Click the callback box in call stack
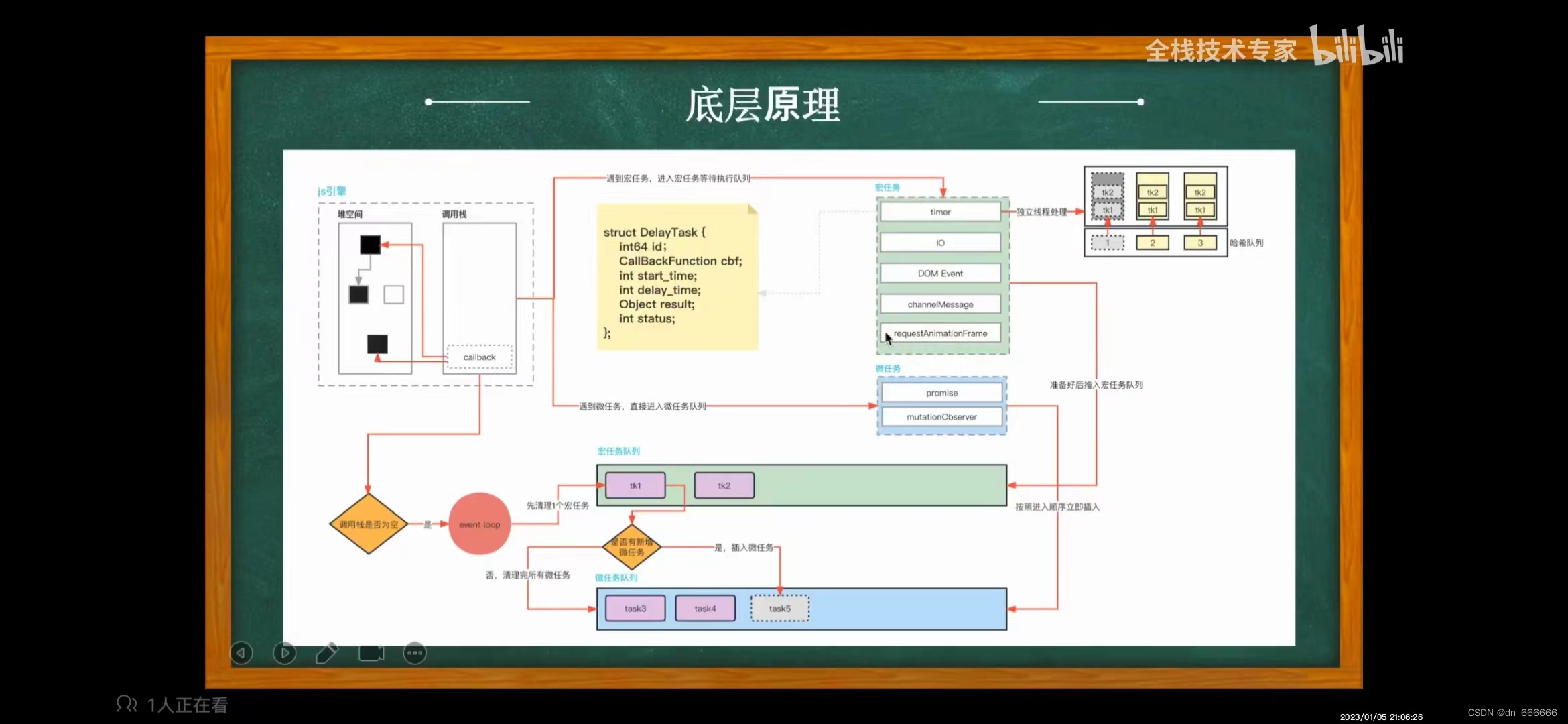The height and width of the screenshot is (724, 1568). coord(479,357)
